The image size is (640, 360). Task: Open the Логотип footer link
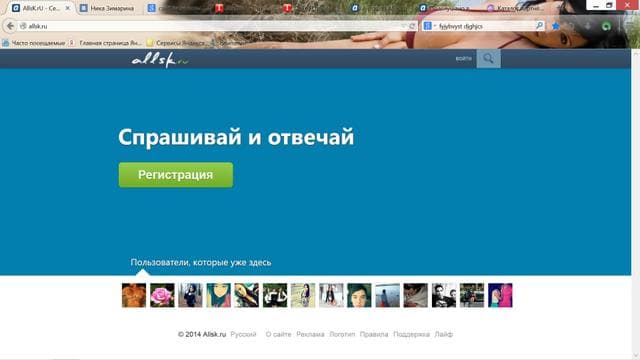pos(342,334)
